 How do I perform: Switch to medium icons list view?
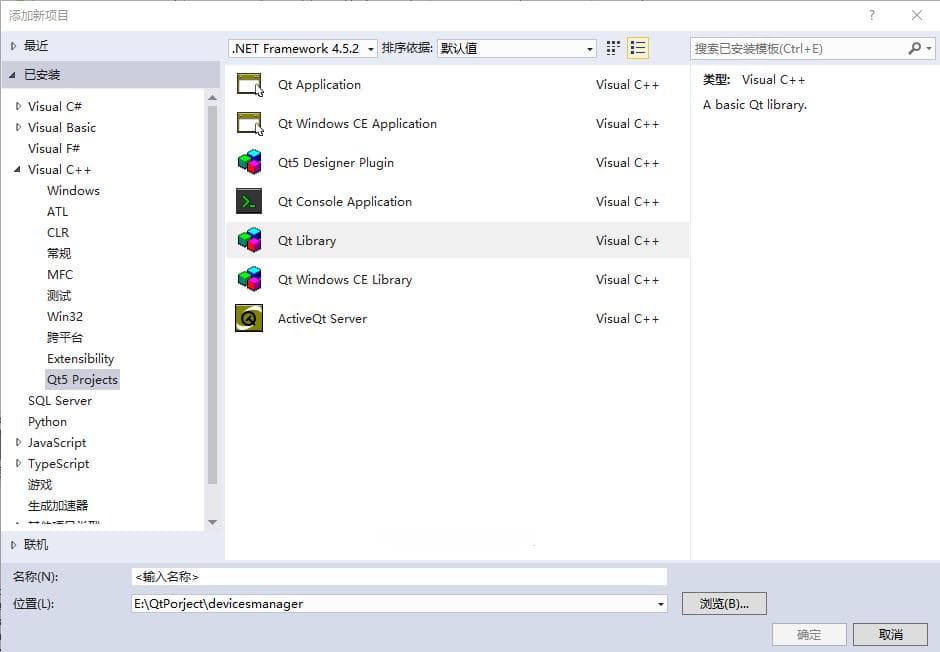tap(638, 48)
